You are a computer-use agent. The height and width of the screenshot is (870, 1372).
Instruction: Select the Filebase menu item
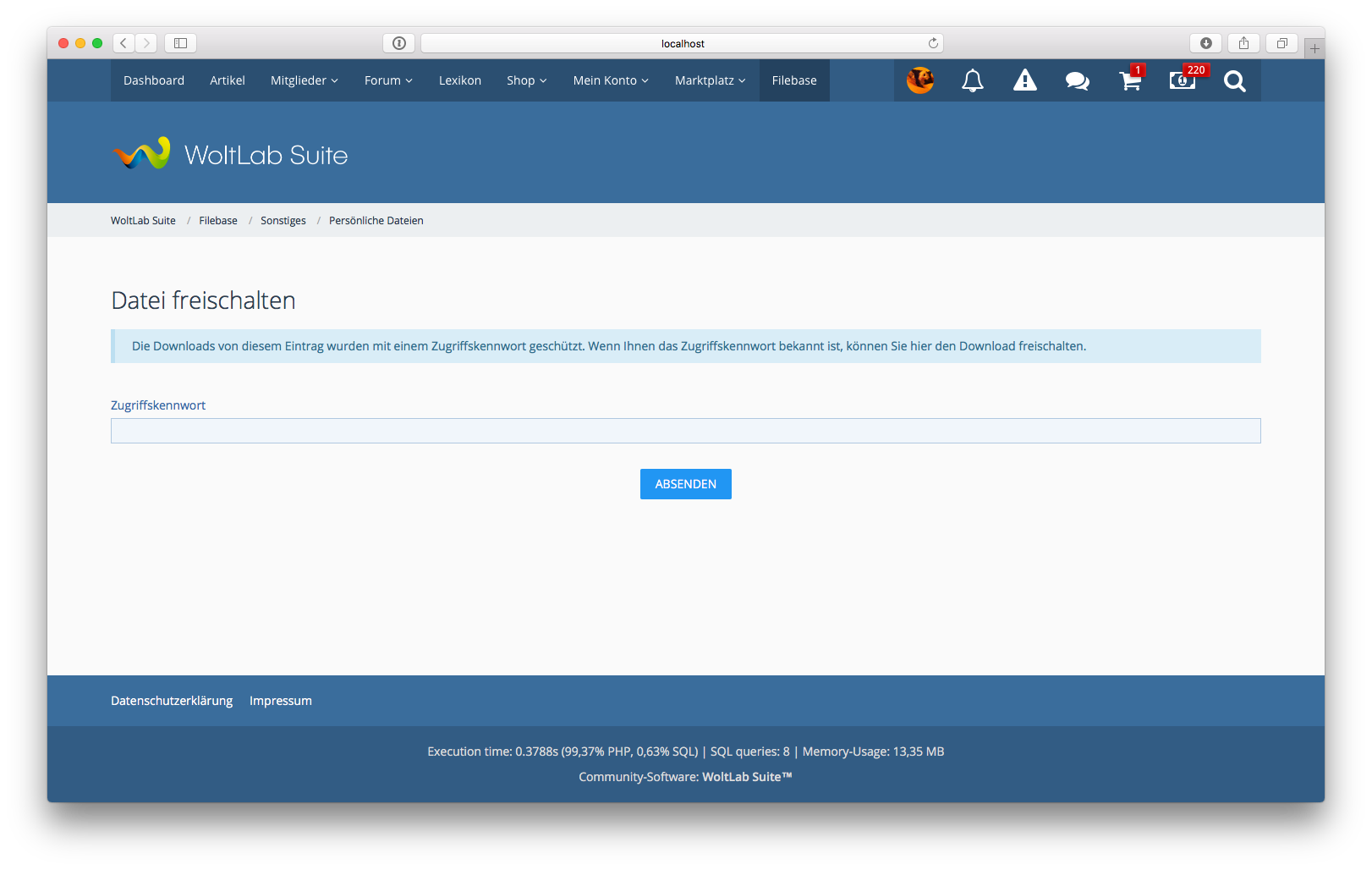pyautogui.click(x=793, y=80)
